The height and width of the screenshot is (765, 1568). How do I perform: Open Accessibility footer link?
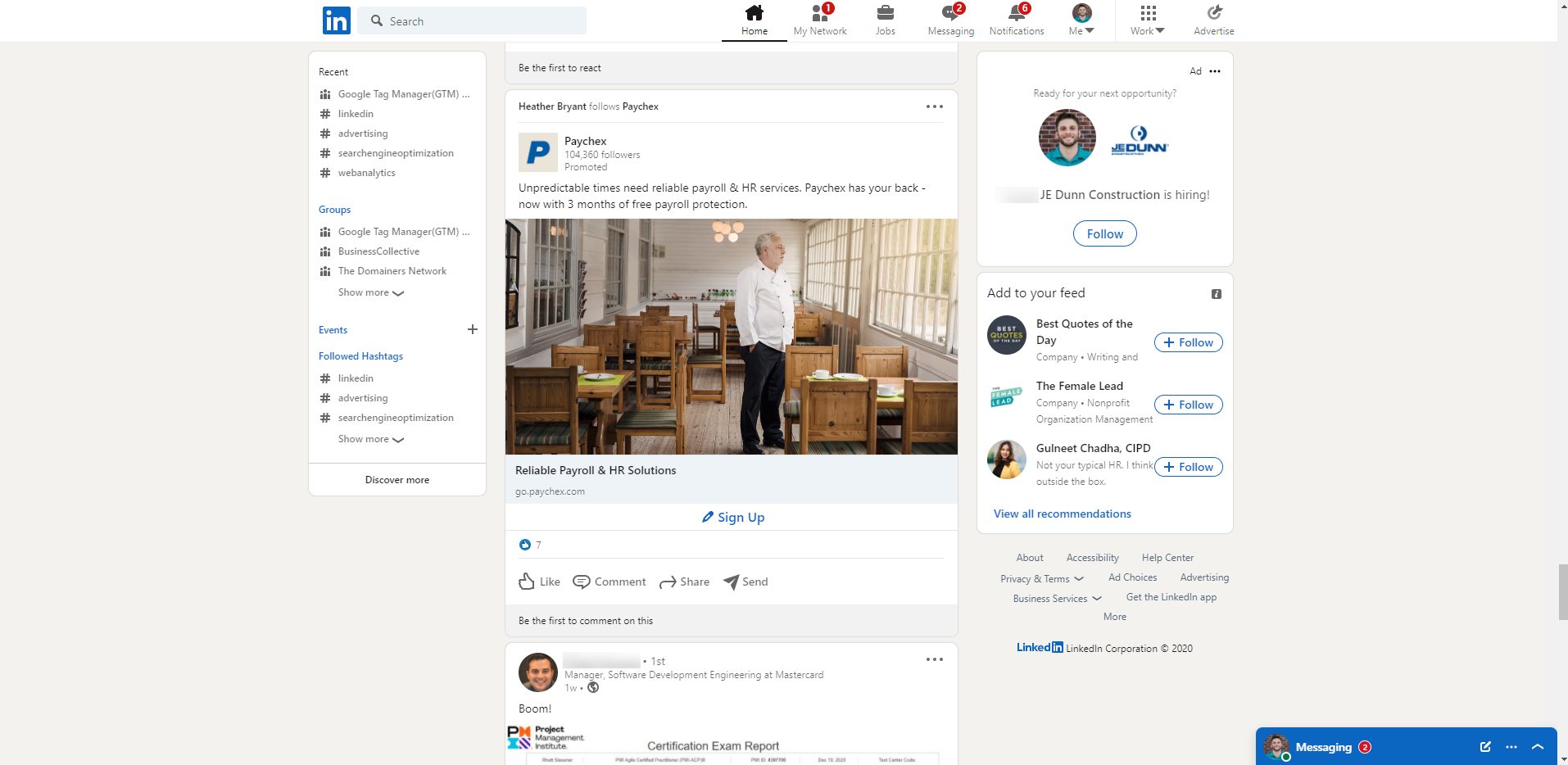coord(1092,558)
